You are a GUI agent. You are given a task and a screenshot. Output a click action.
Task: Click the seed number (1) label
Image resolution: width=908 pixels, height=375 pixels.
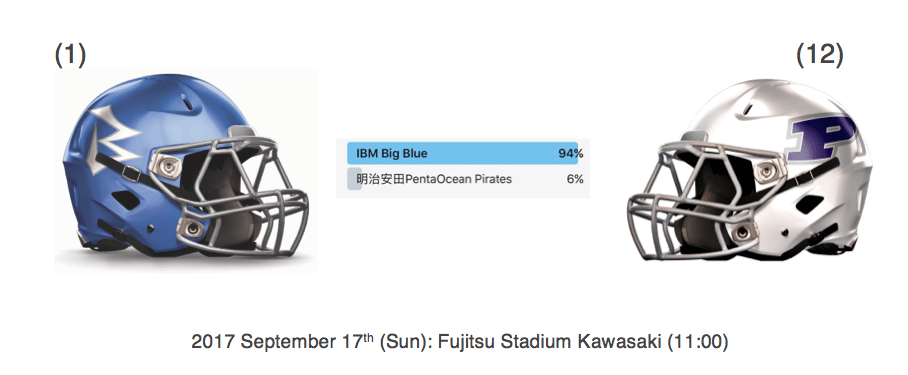(70, 56)
